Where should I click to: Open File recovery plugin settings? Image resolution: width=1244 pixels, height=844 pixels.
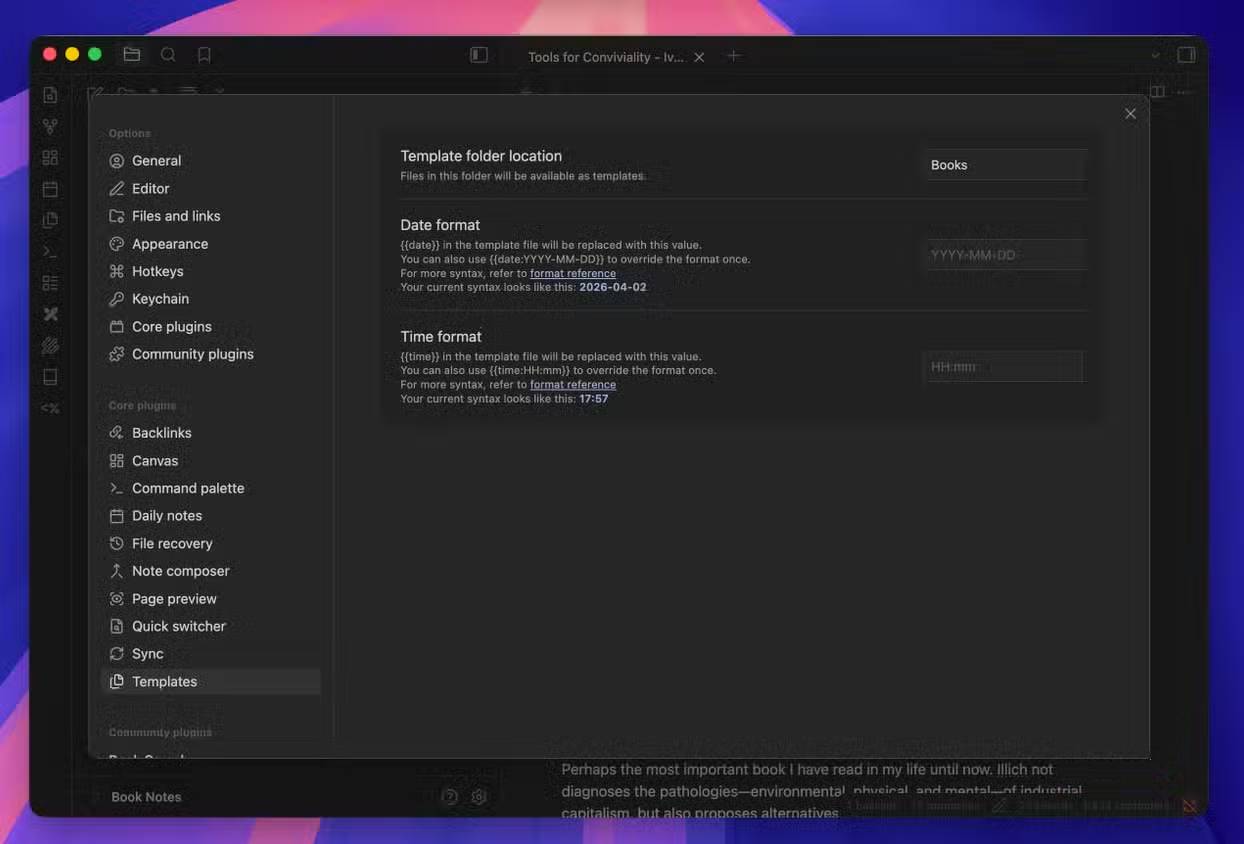pos(211,544)
